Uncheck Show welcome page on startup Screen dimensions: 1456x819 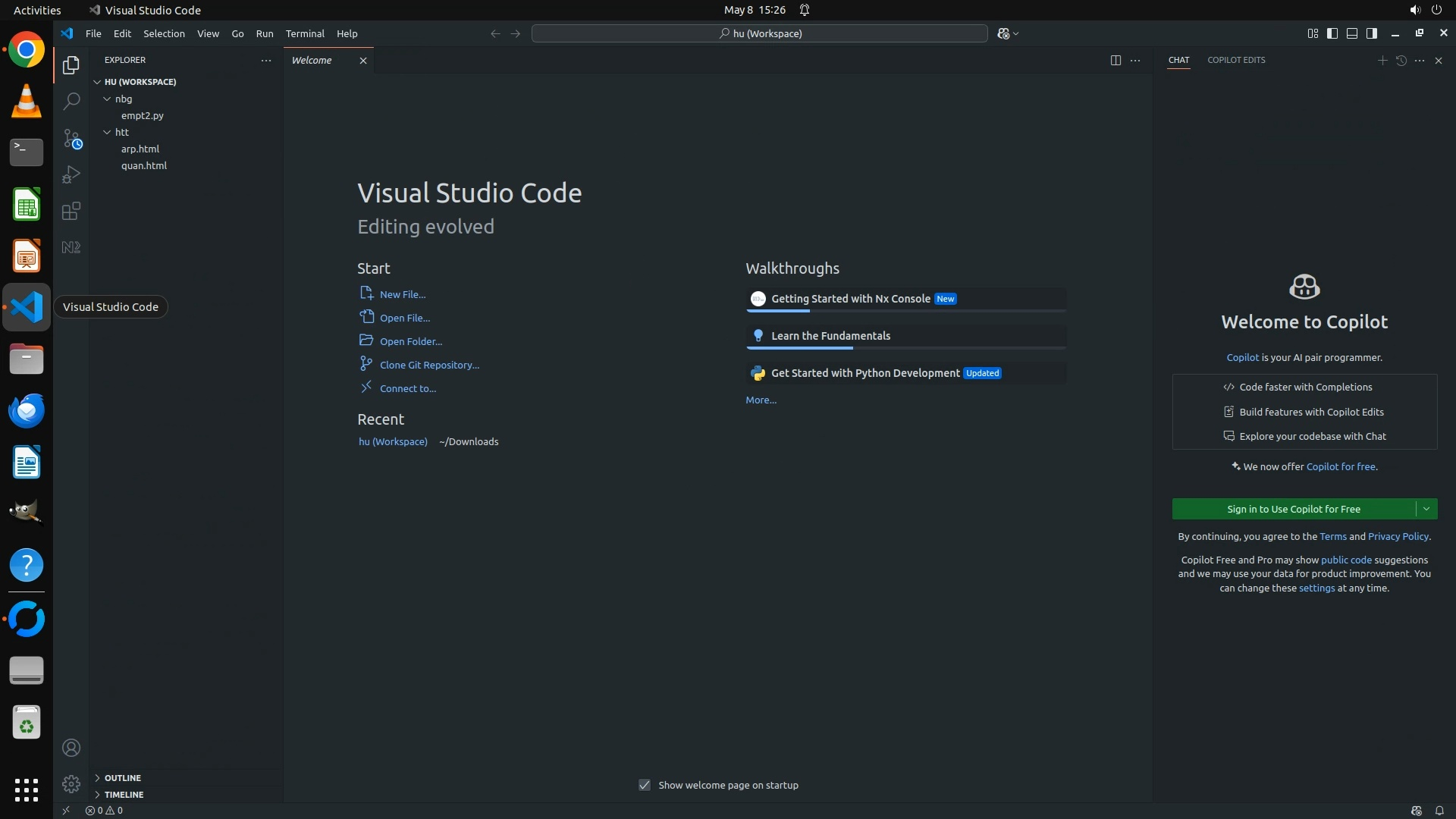(645, 785)
